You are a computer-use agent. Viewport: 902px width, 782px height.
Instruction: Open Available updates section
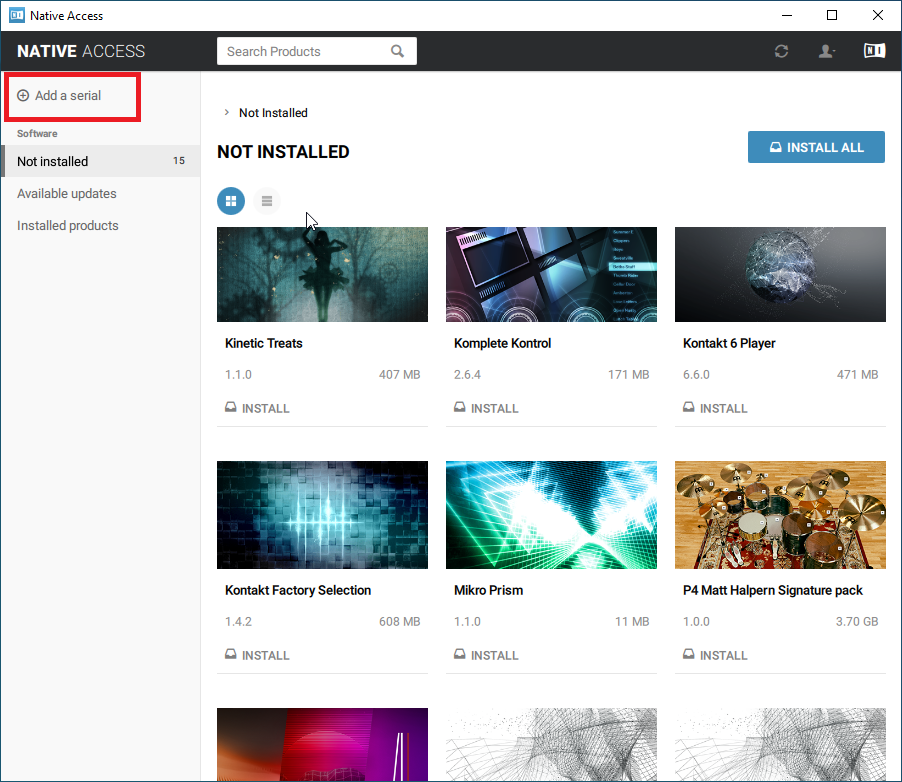tap(67, 194)
